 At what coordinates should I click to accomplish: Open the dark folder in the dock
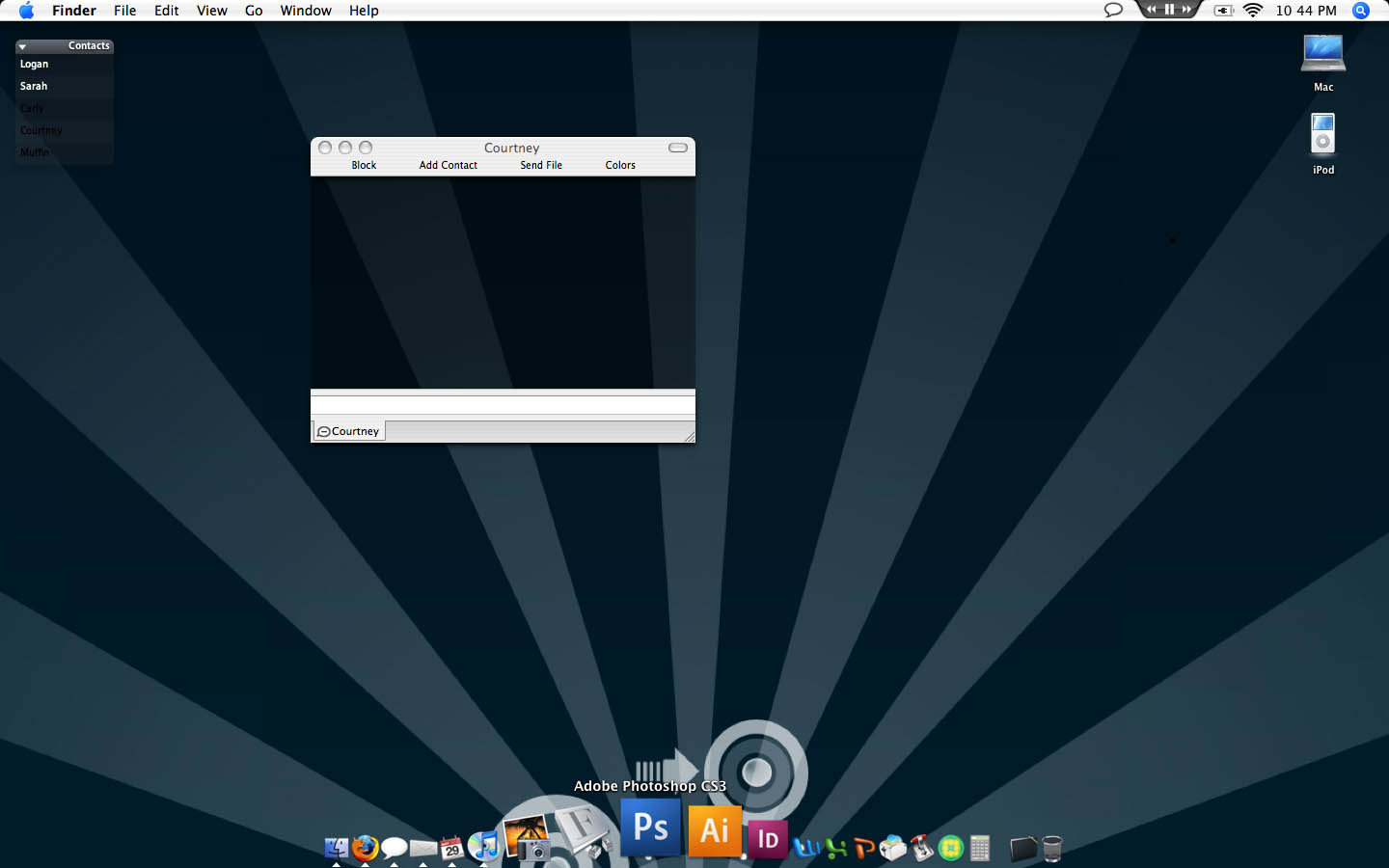(1023, 848)
